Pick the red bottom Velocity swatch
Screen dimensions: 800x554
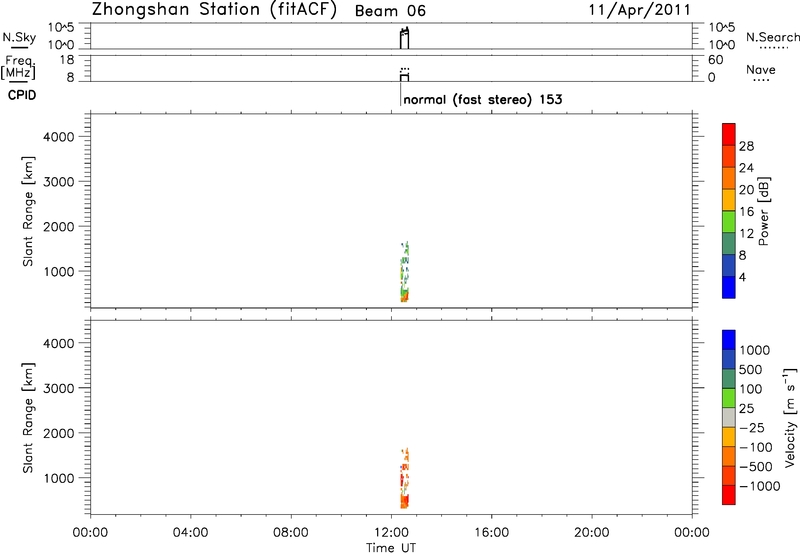(x=729, y=495)
